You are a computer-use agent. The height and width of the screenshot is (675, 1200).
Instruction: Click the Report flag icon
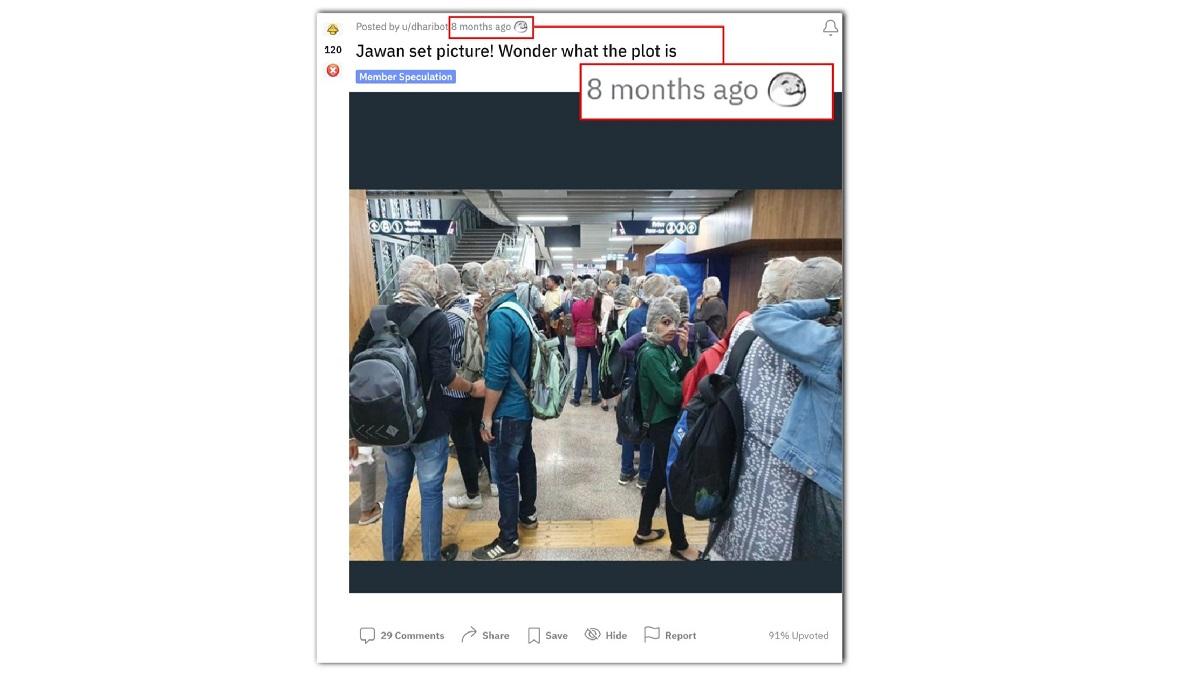[x=652, y=634]
